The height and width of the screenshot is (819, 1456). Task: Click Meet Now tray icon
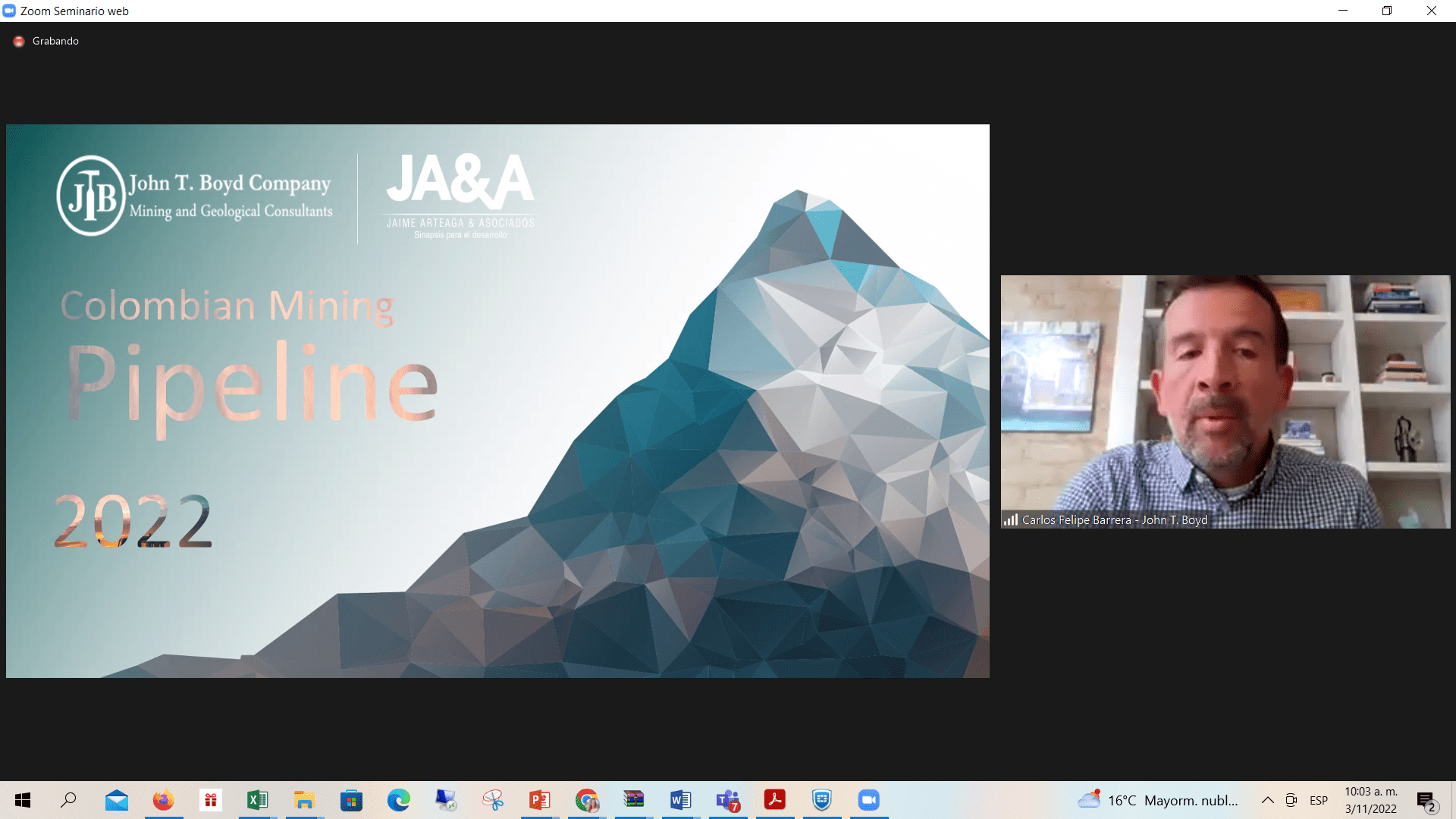pos(1291,800)
